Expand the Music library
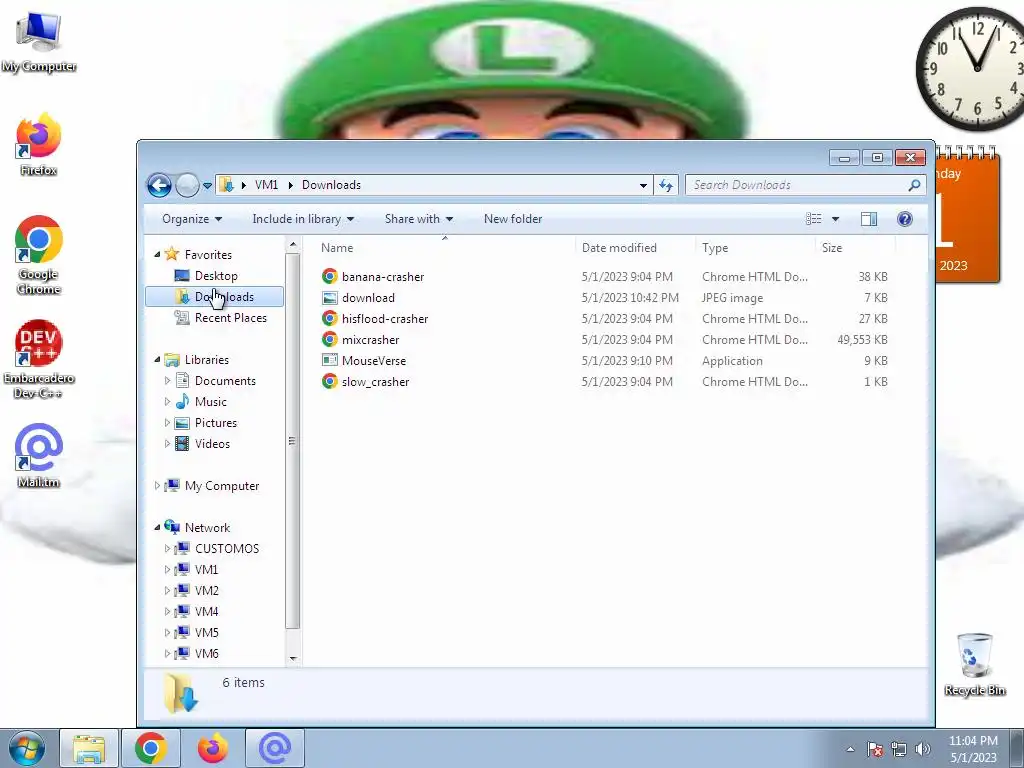Image resolution: width=1024 pixels, height=768 pixels. click(167, 402)
